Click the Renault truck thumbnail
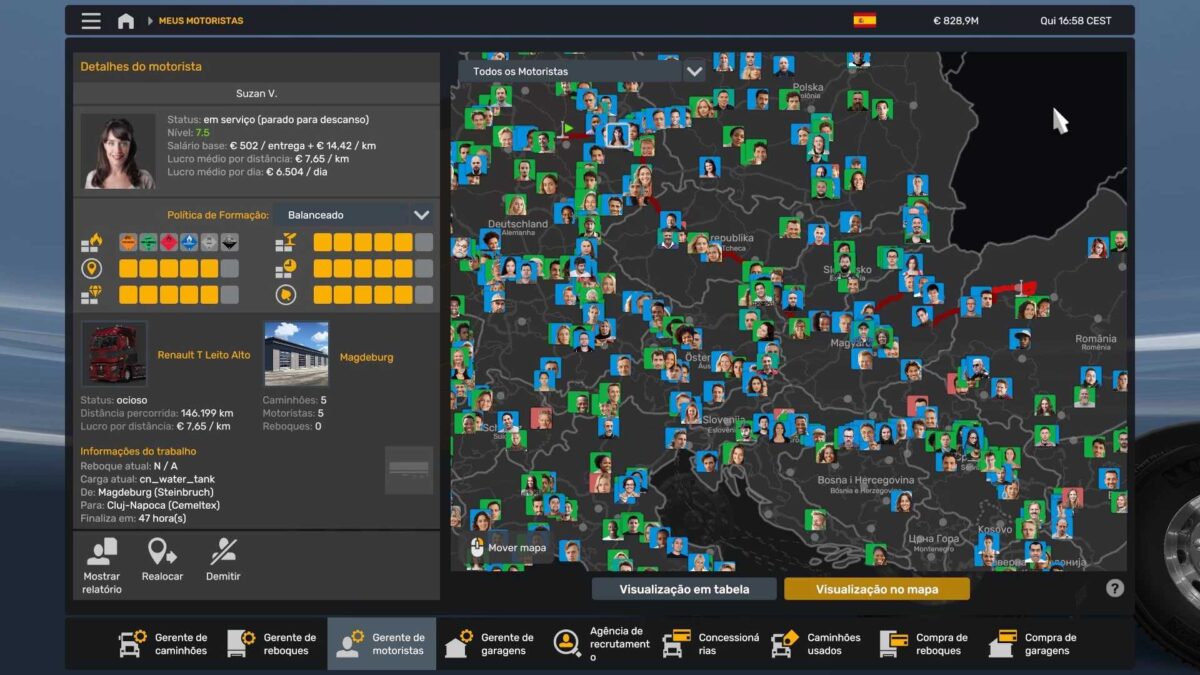 click(114, 354)
